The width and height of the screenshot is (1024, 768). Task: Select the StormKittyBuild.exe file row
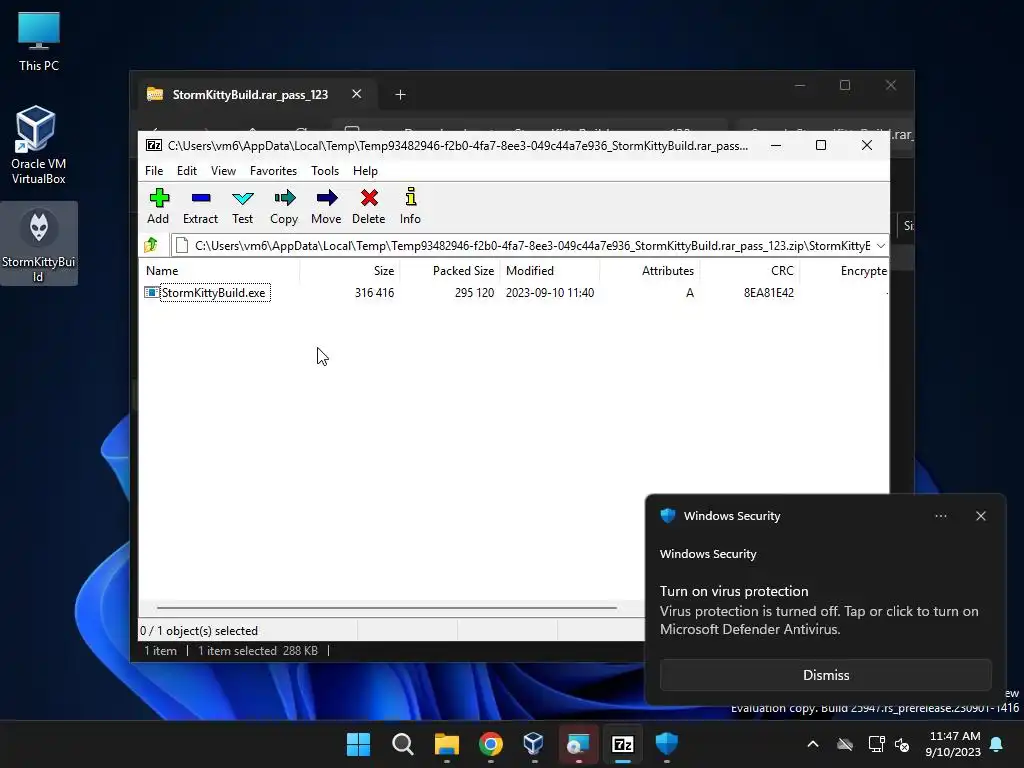[513, 293]
